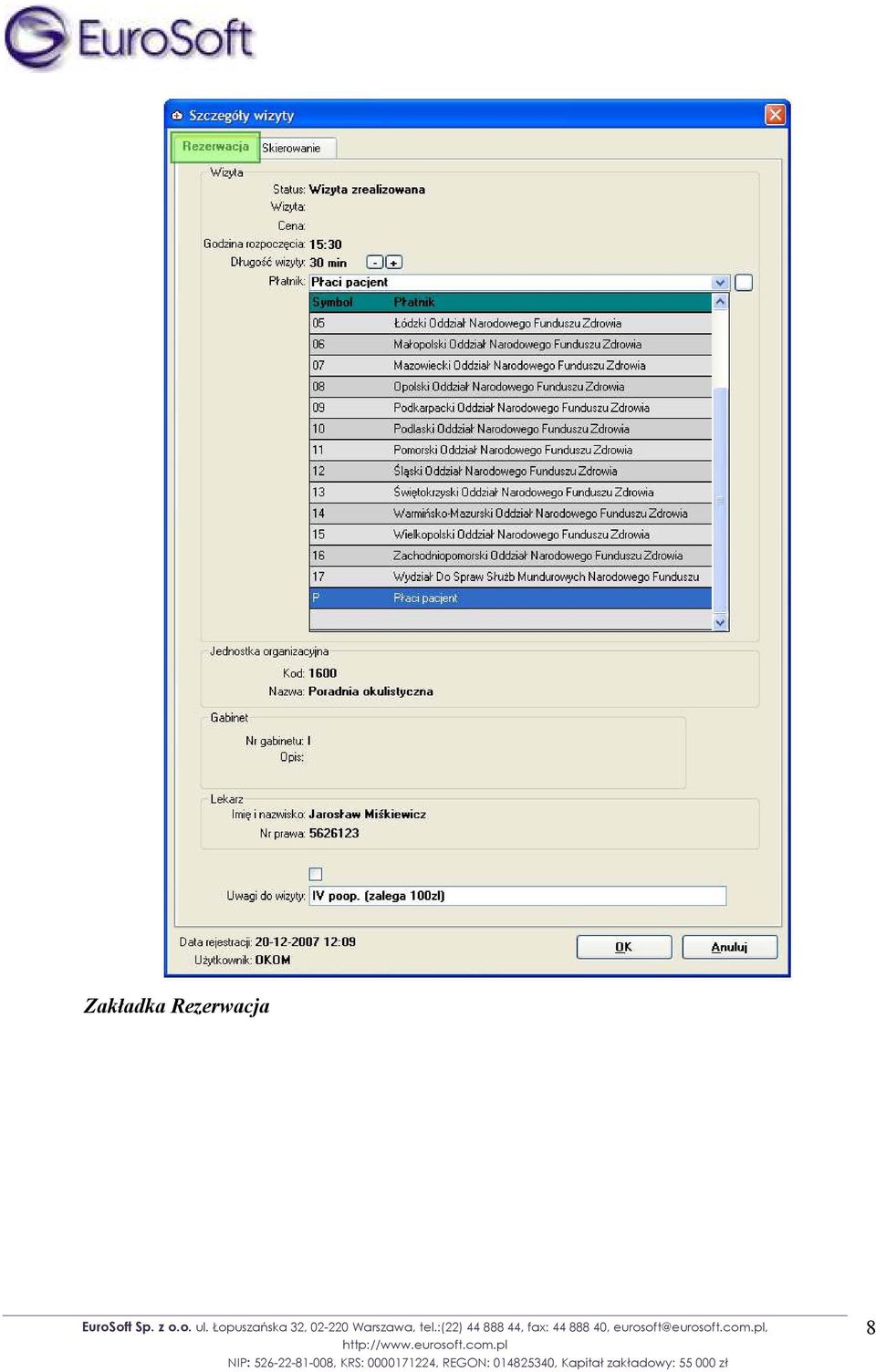Click the Szczegóły wizyty title bar icon
The height and width of the screenshot is (1372, 876).
(x=177, y=116)
